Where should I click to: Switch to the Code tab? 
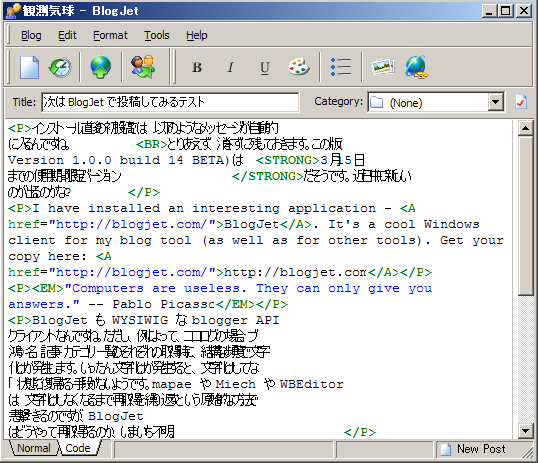click(79, 448)
